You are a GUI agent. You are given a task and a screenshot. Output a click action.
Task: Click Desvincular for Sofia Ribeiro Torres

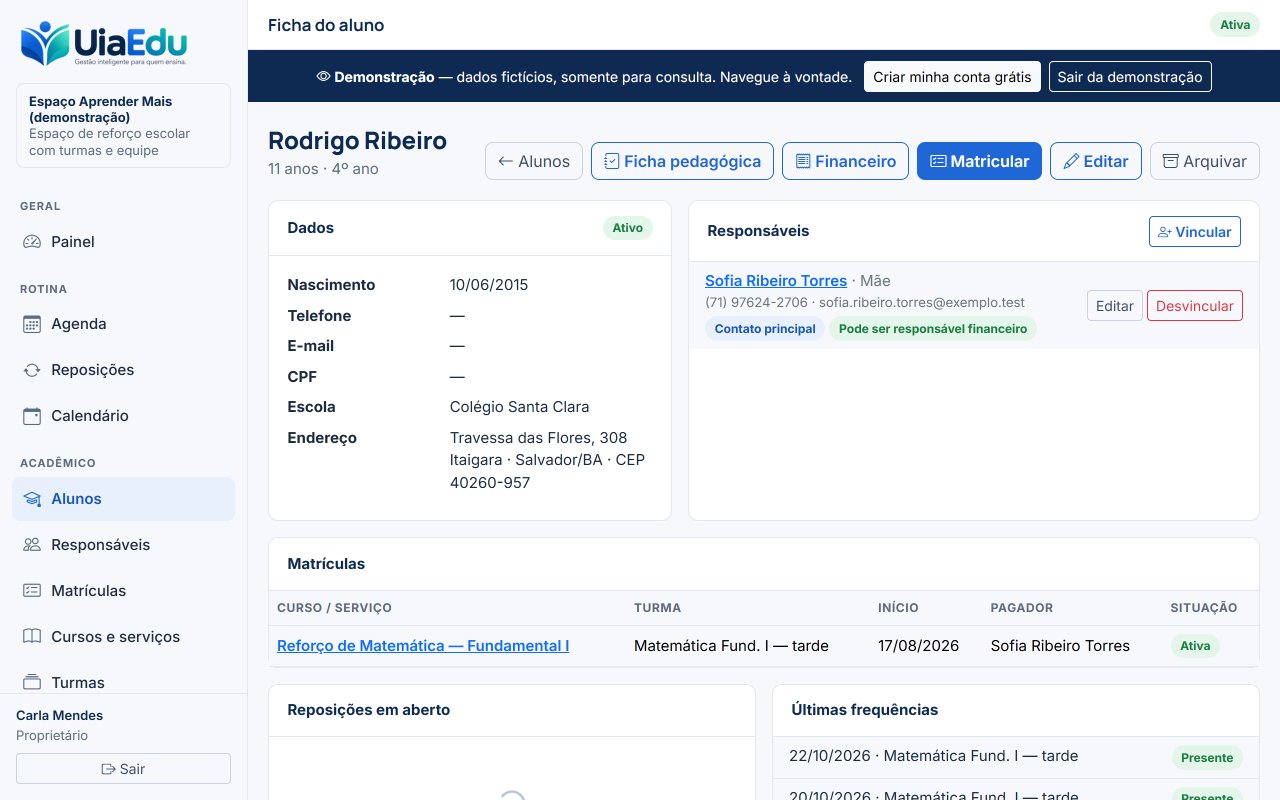pyautogui.click(x=1195, y=306)
